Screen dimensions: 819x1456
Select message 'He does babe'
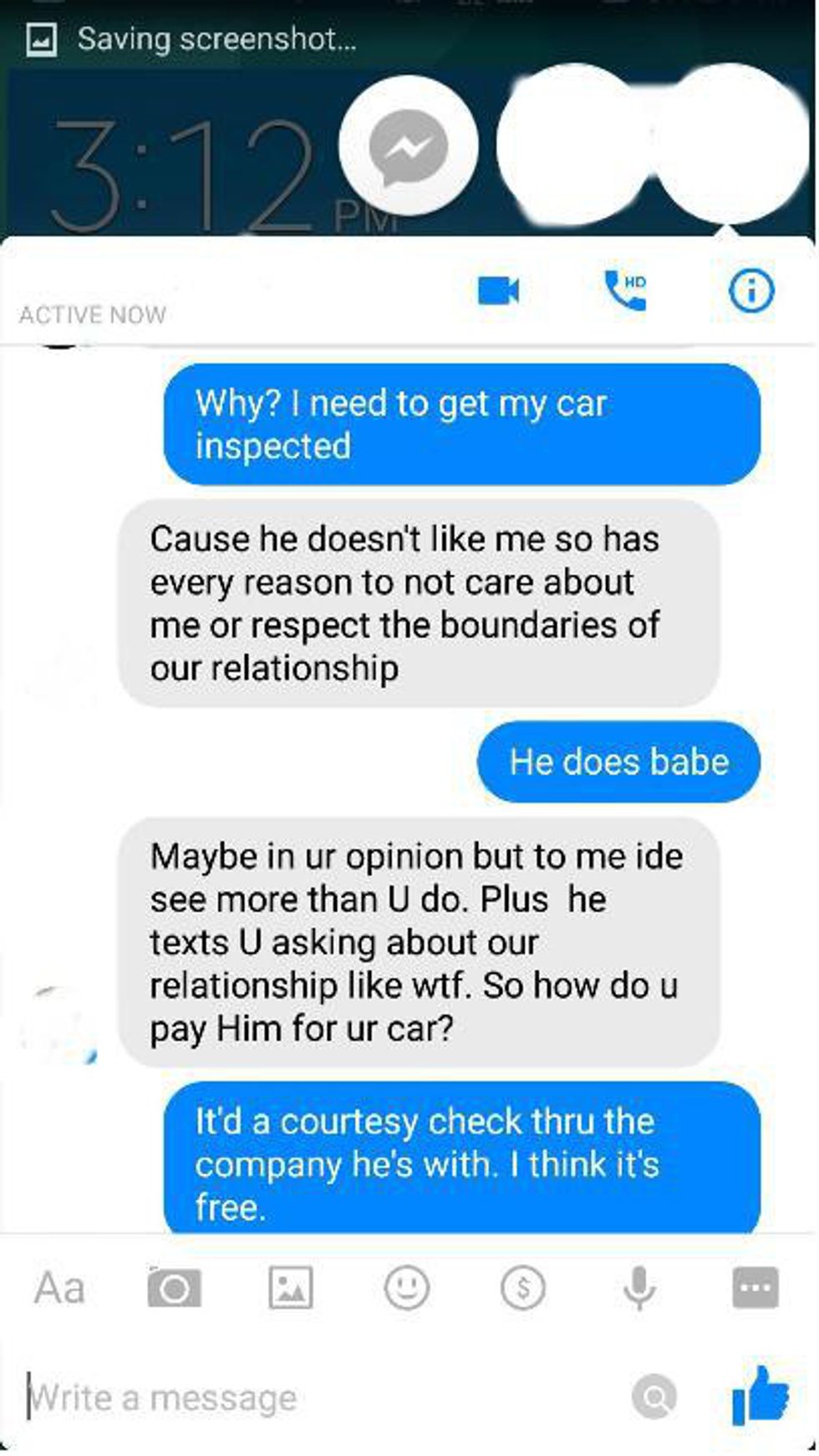click(619, 762)
